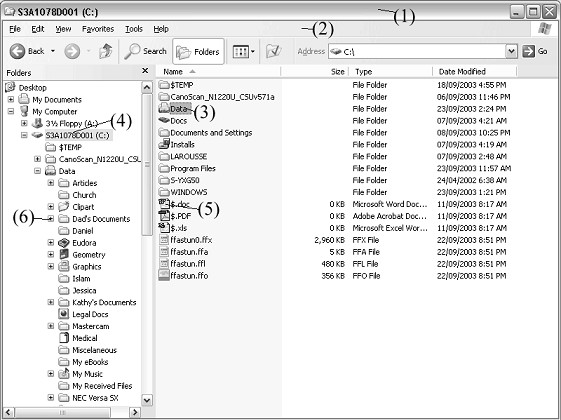Click the Back navigation arrow icon

pyautogui.click(x=17, y=52)
